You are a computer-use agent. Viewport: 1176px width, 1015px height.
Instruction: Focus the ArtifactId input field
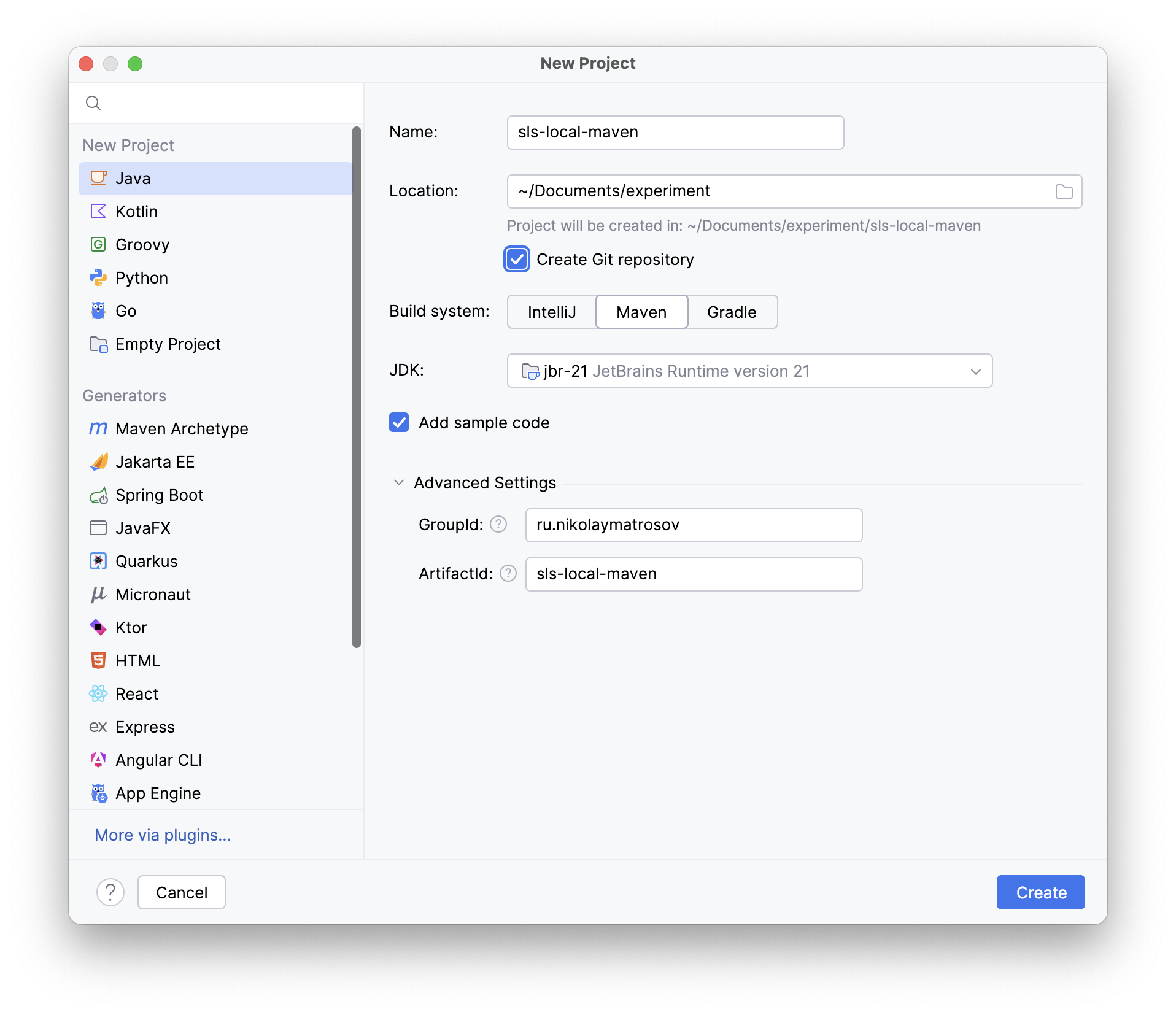click(694, 574)
